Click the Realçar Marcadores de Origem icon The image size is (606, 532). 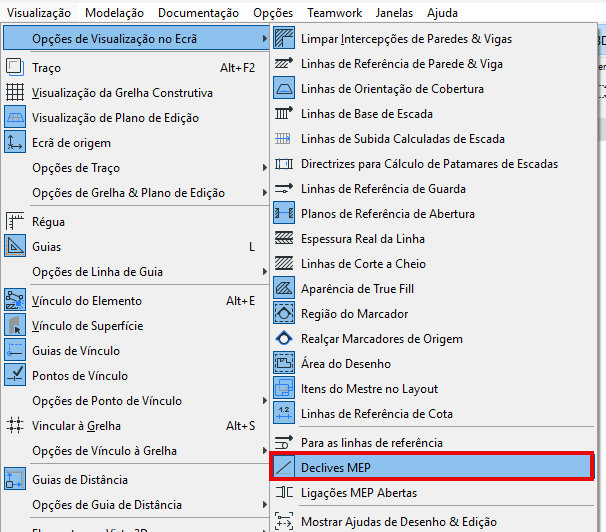pyautogui.click(x=284, y=338)
